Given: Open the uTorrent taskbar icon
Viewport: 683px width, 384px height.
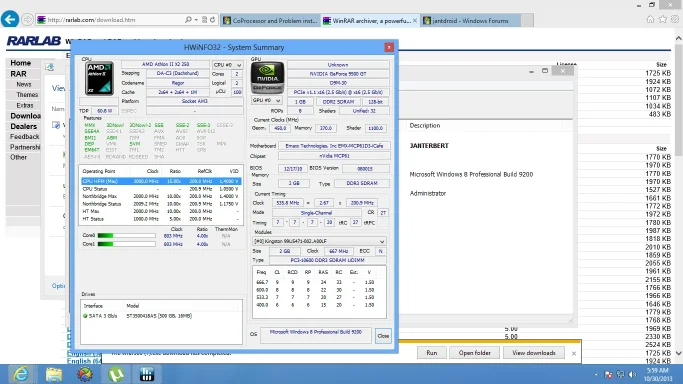Looking at the screenshot, I should pos(116,374).
